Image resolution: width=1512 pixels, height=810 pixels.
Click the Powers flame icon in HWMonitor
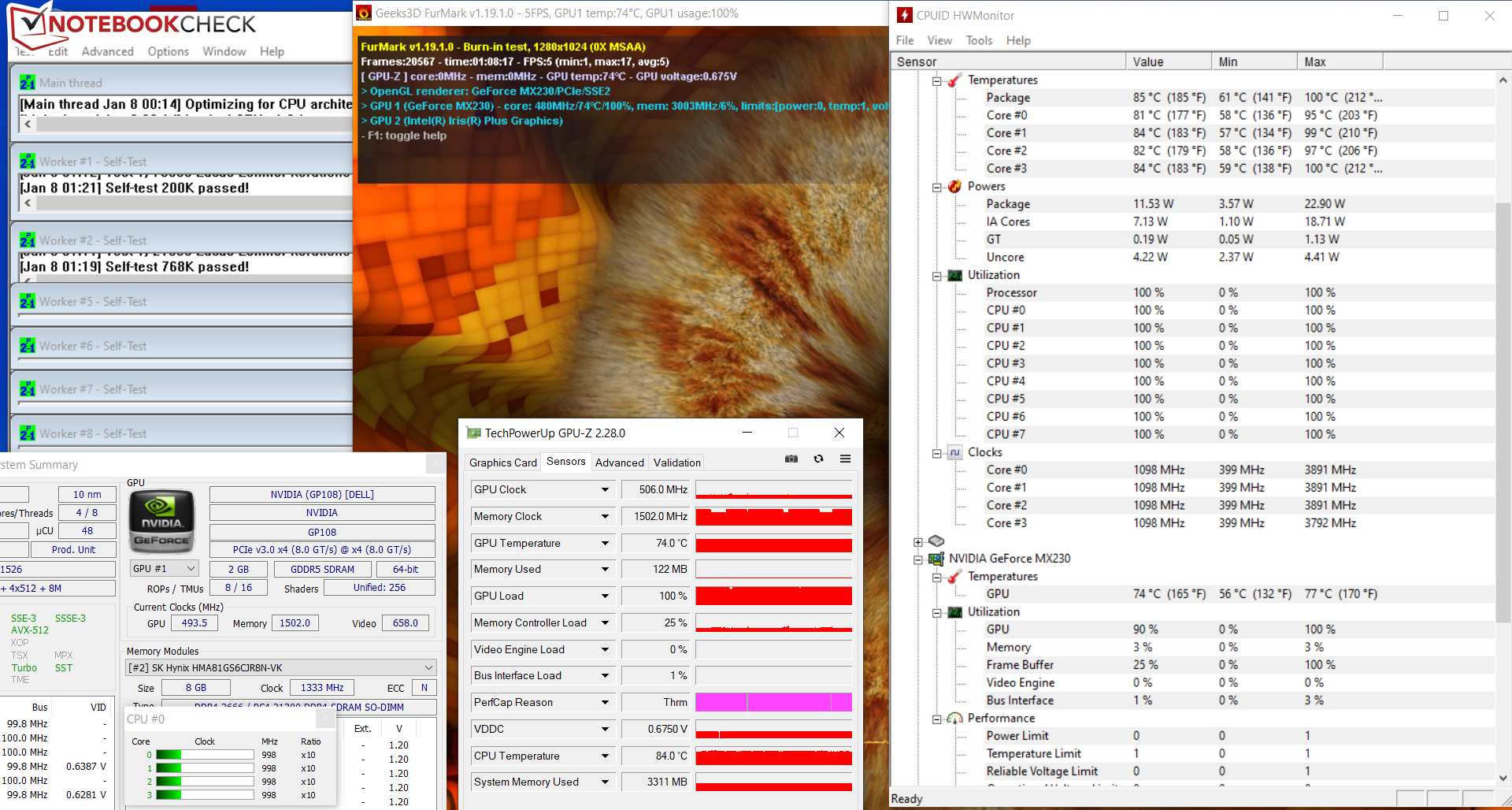pos(954,187)
